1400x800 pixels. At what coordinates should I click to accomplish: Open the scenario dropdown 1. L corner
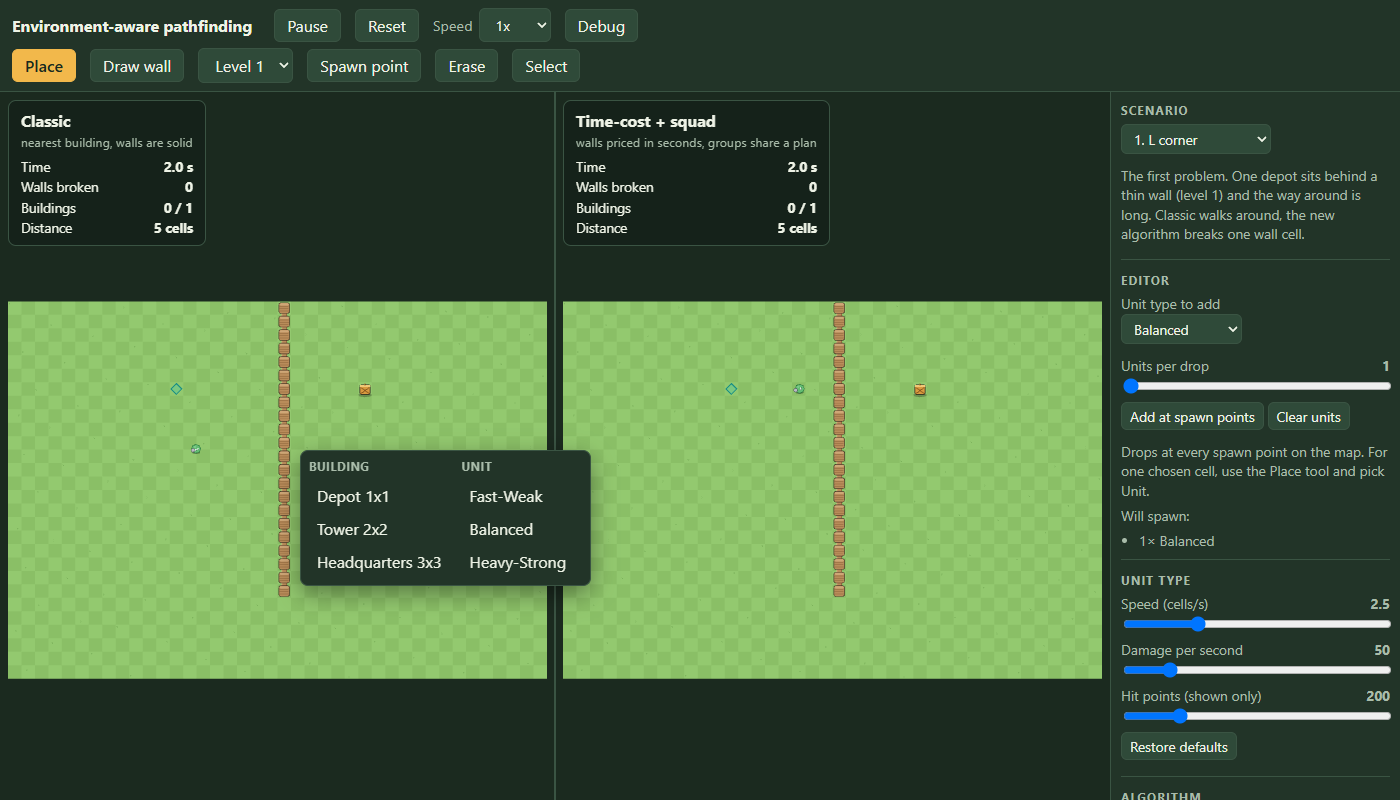pos(1196,139)
